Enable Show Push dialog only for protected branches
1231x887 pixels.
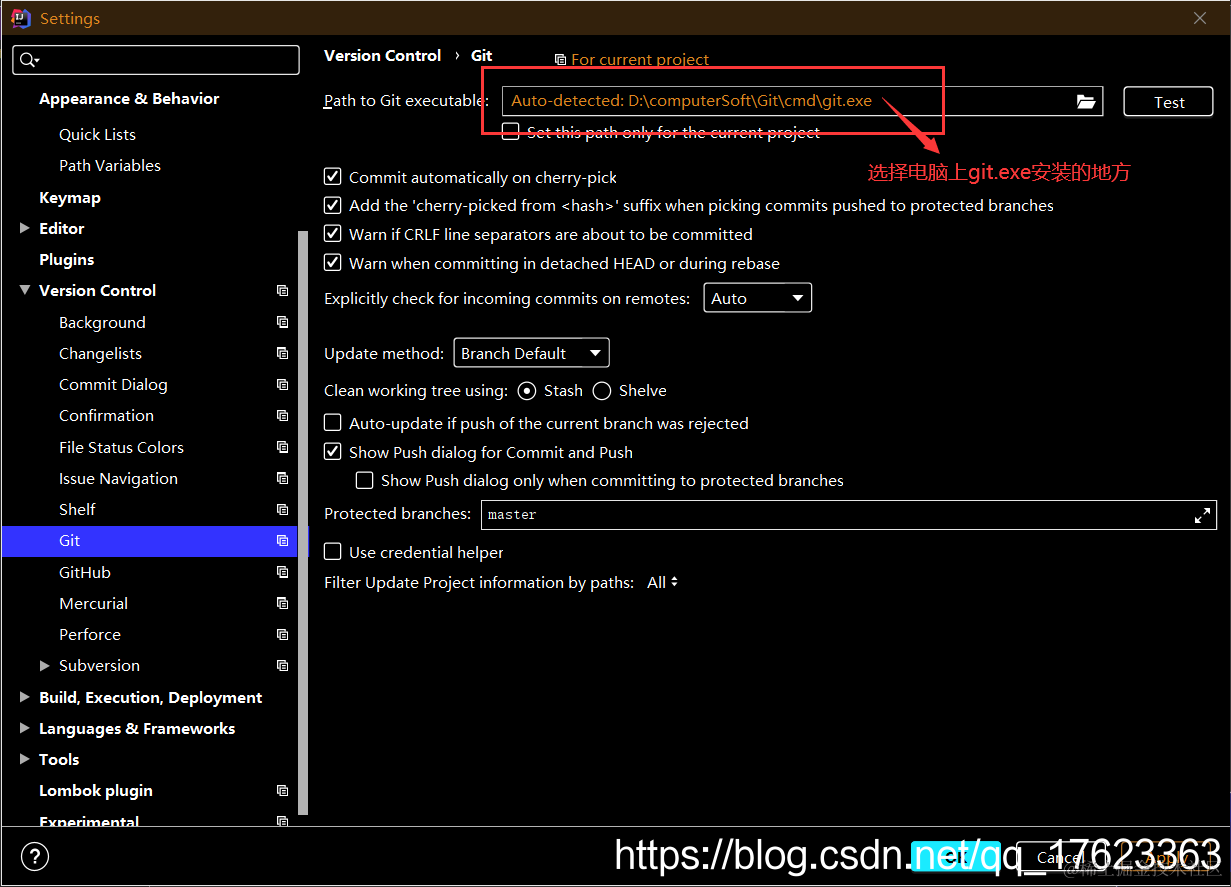(365, 480)
